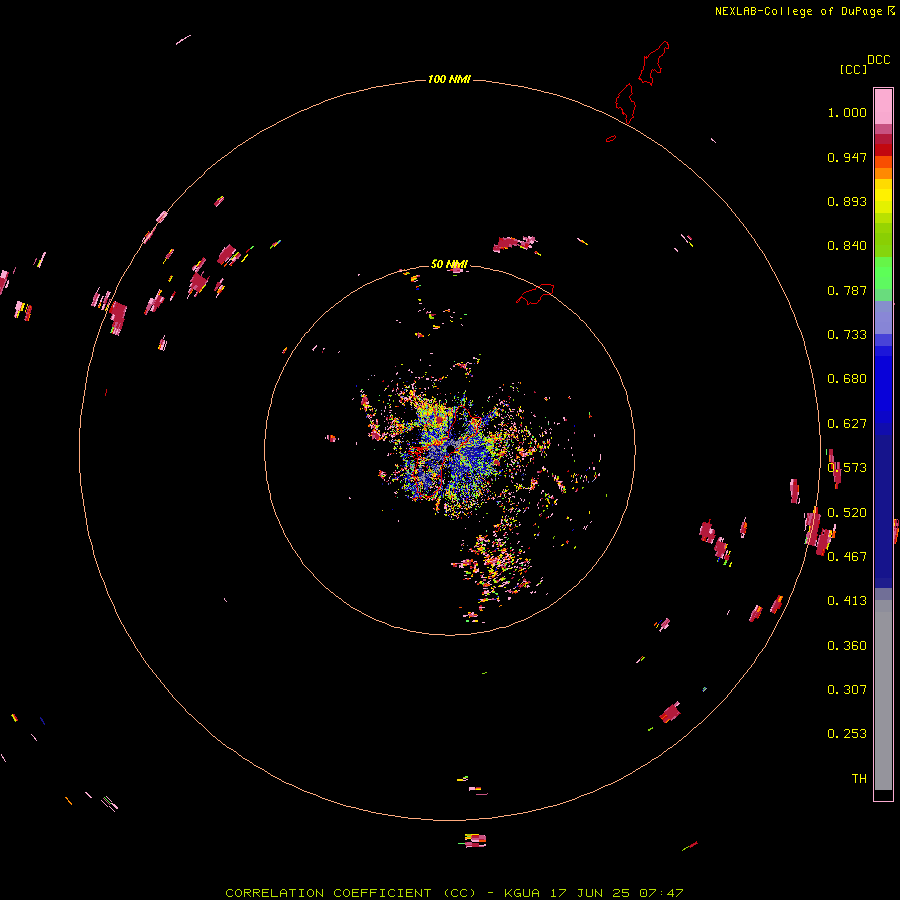Screen dimensions: 900x900
Task: Click the 50 NMI range ring label
Action: tap(449, 264)
